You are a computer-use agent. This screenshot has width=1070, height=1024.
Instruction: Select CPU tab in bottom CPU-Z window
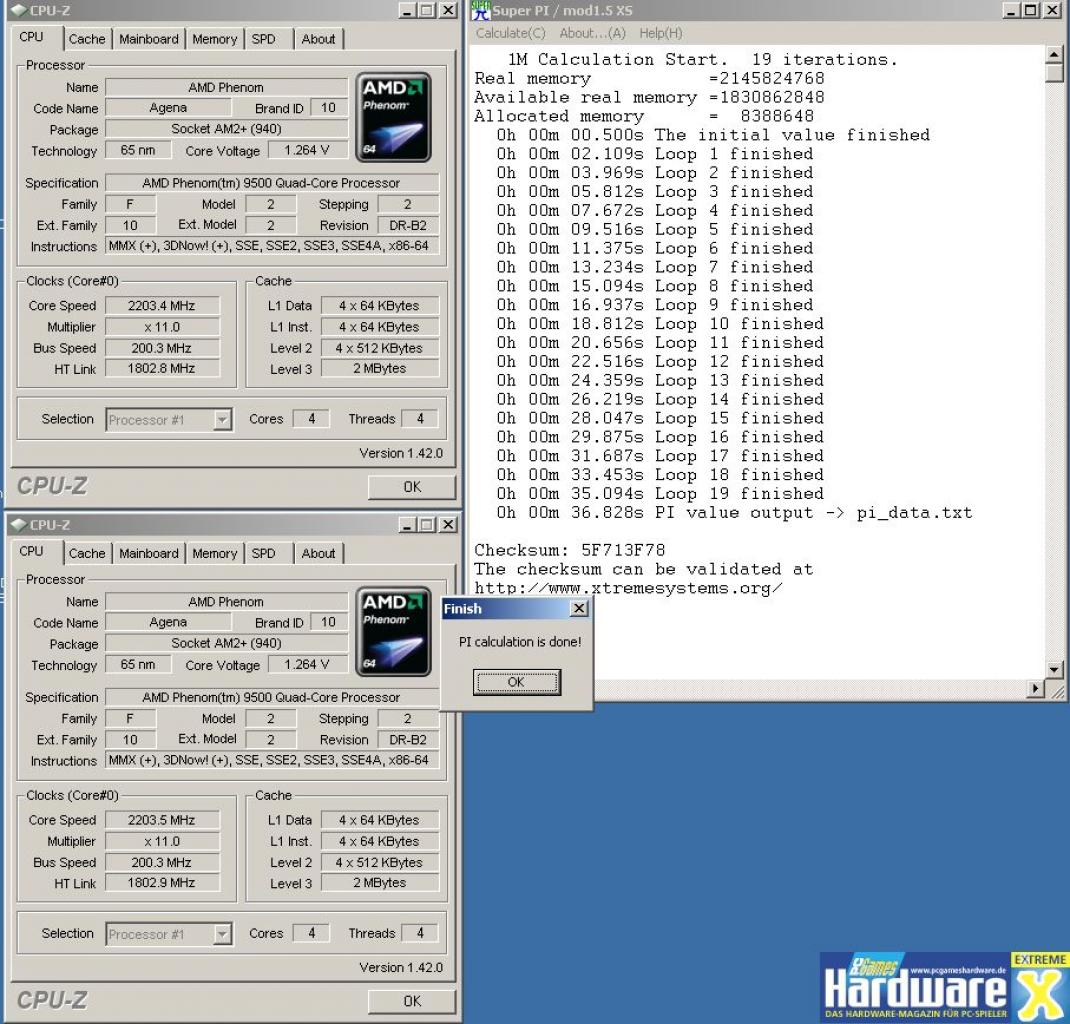(31, 551)
